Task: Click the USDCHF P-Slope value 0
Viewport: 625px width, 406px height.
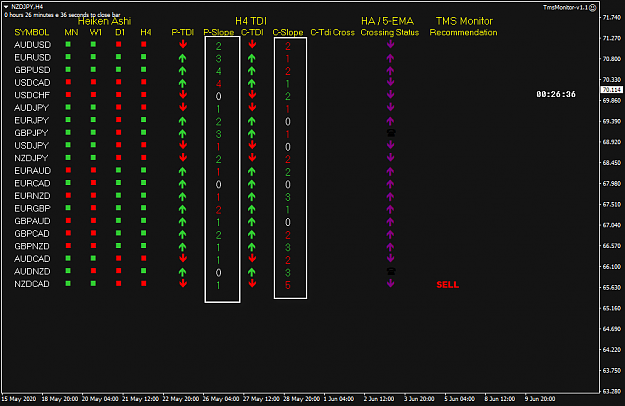Action: pyautogui.click(x=218, y=96)
